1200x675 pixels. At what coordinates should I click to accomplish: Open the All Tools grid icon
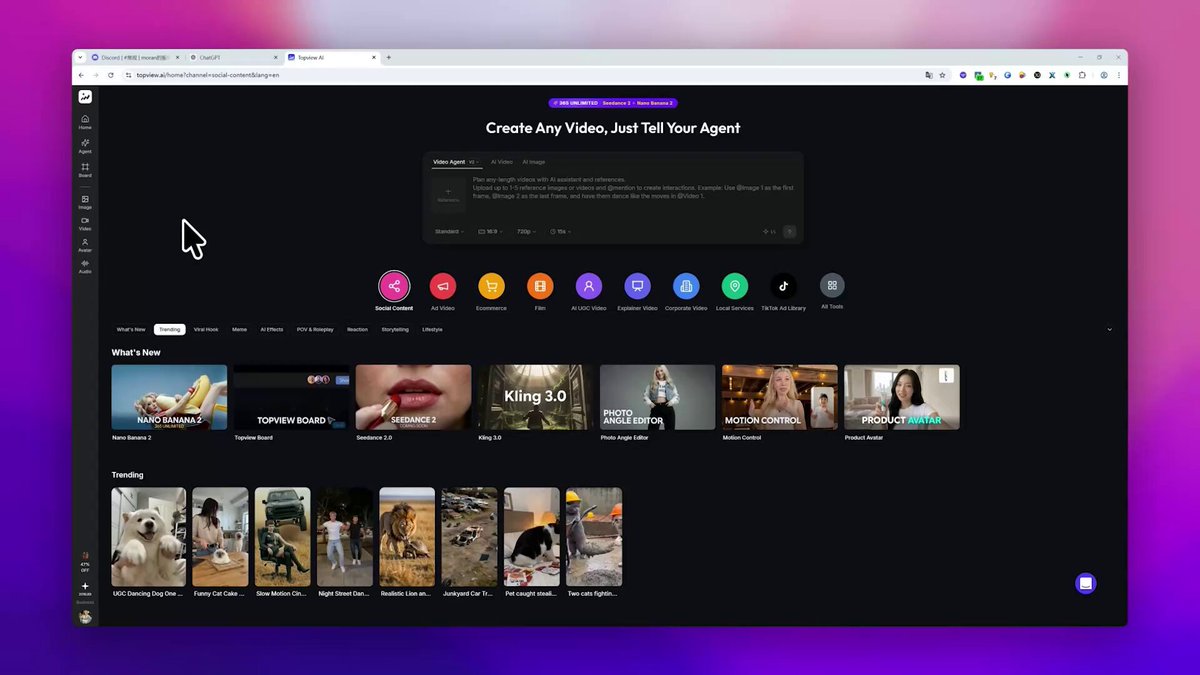[x=832, y=285]
